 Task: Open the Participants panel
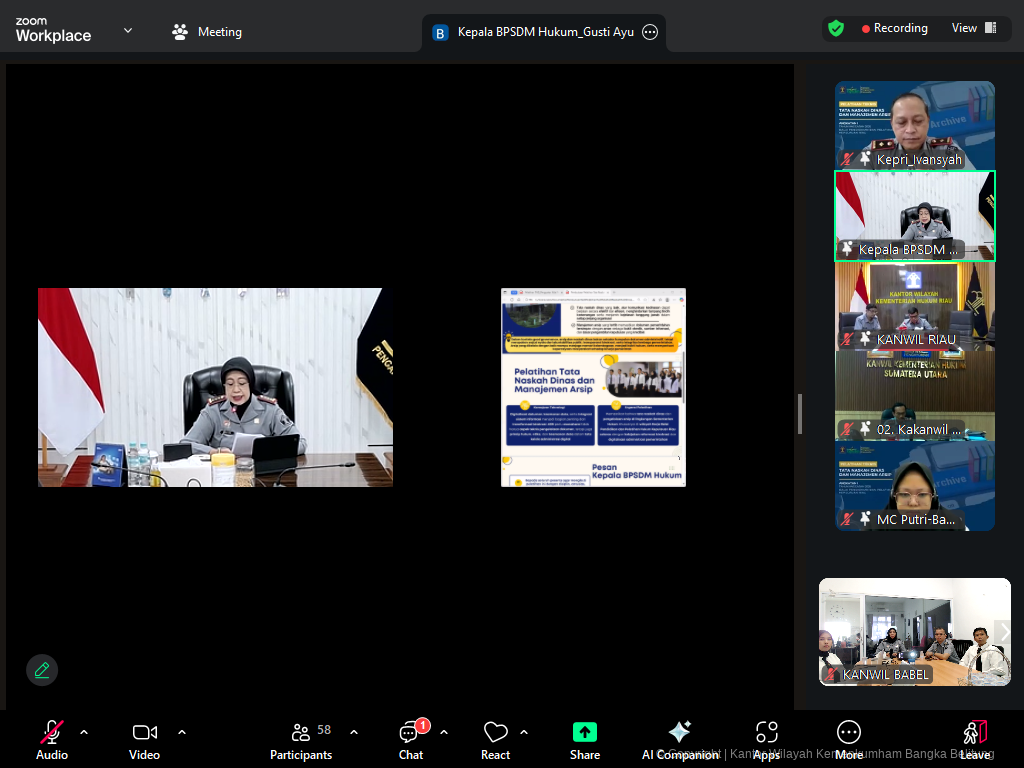click(x=301, y=740)
